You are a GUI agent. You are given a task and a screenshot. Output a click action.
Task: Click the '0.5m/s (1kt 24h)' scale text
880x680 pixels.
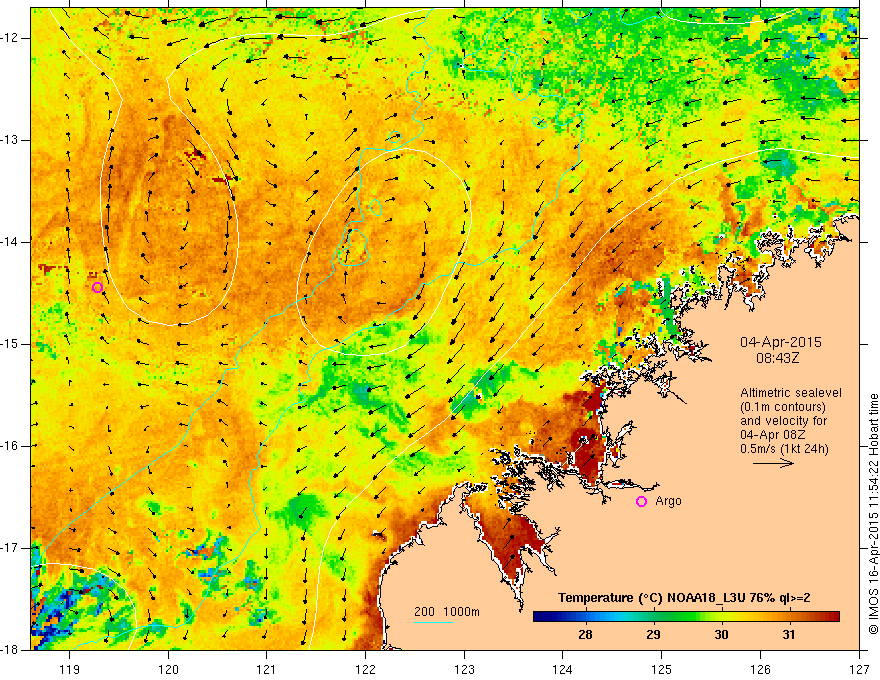(784, 449)
